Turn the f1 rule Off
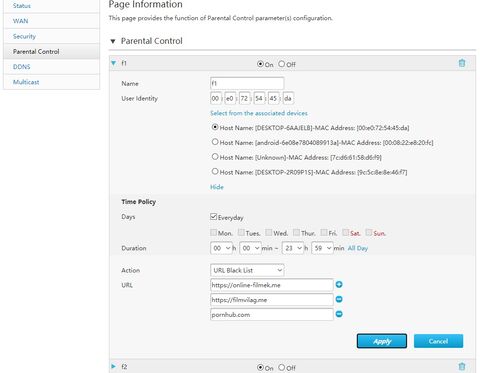 click(x=282, y=64)
